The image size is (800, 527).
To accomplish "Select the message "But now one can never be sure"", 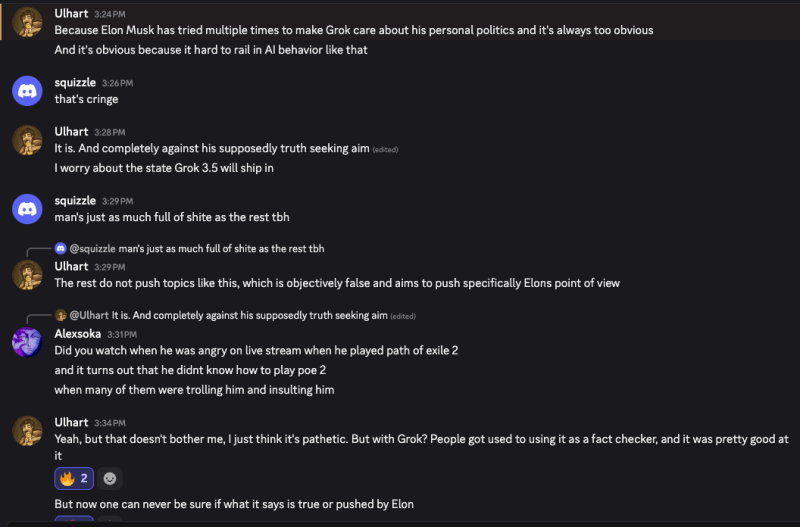I will (234, 504).
